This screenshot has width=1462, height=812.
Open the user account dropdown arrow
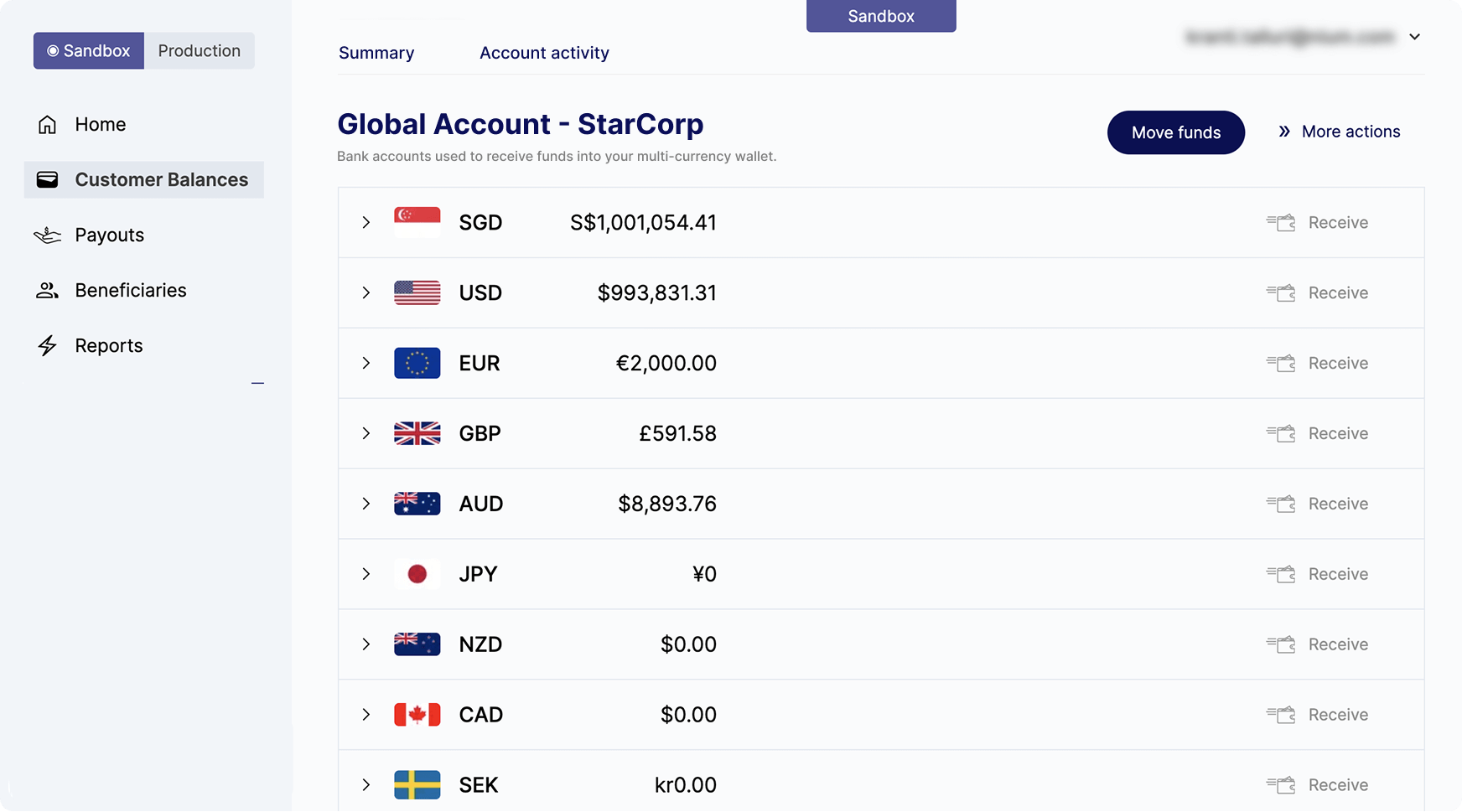click(1415, 37)
